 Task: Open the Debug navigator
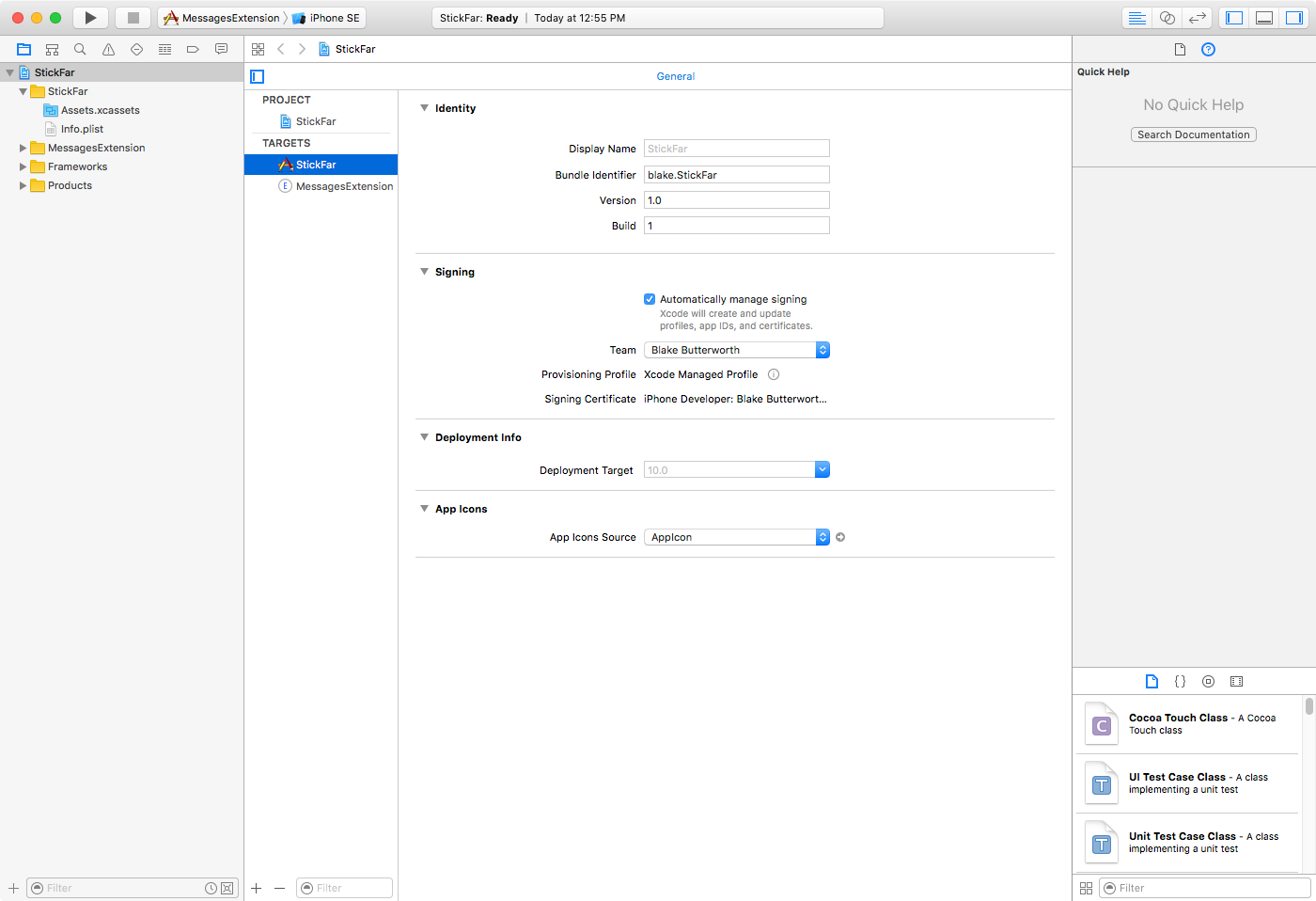click(164, 49)
